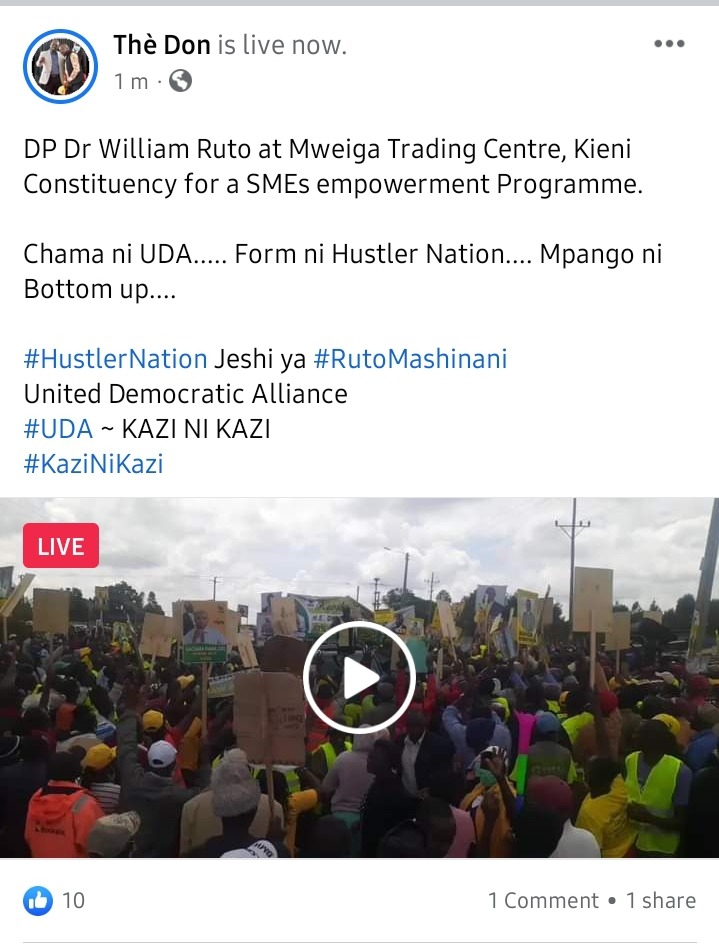Open the #RutoMashinani hashtag
The width and height of the screenshot is (719, 952).
410,359
